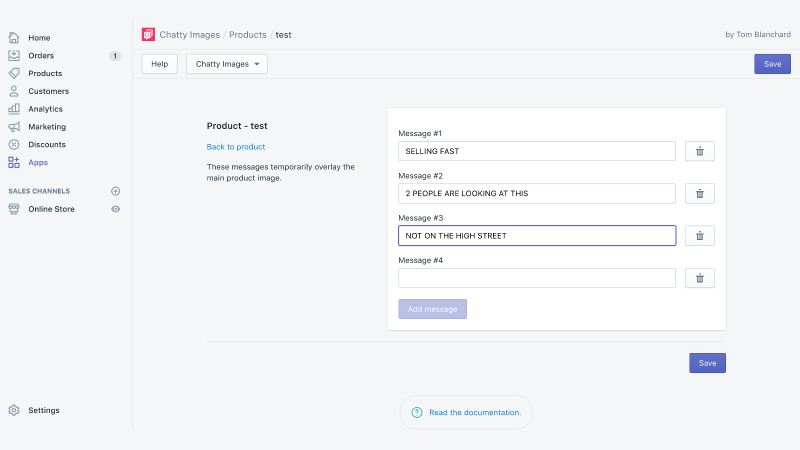
Task: Add a sales channel with plus icon
Action: tap(116, 191)
